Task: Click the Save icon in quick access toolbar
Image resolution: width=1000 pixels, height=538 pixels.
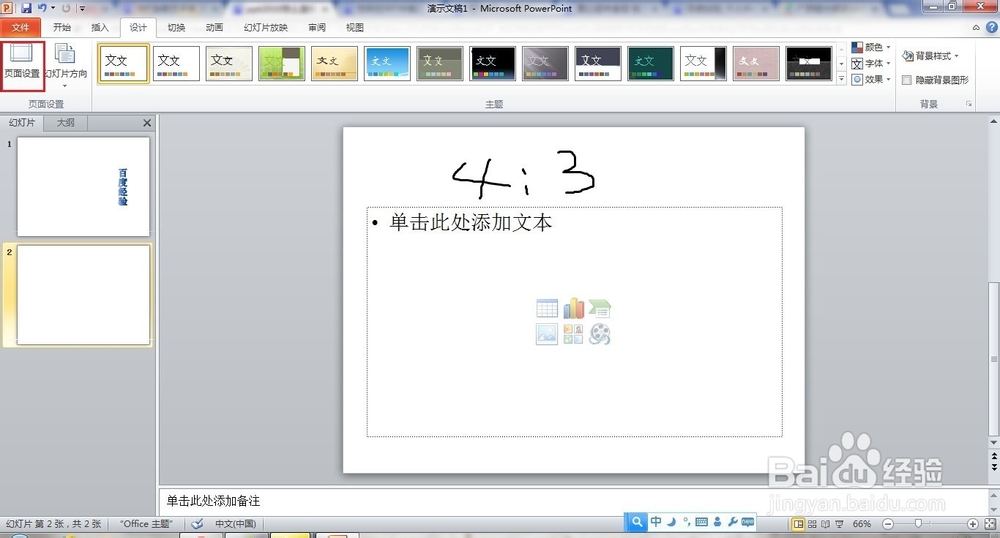Action: coord(26,8)
